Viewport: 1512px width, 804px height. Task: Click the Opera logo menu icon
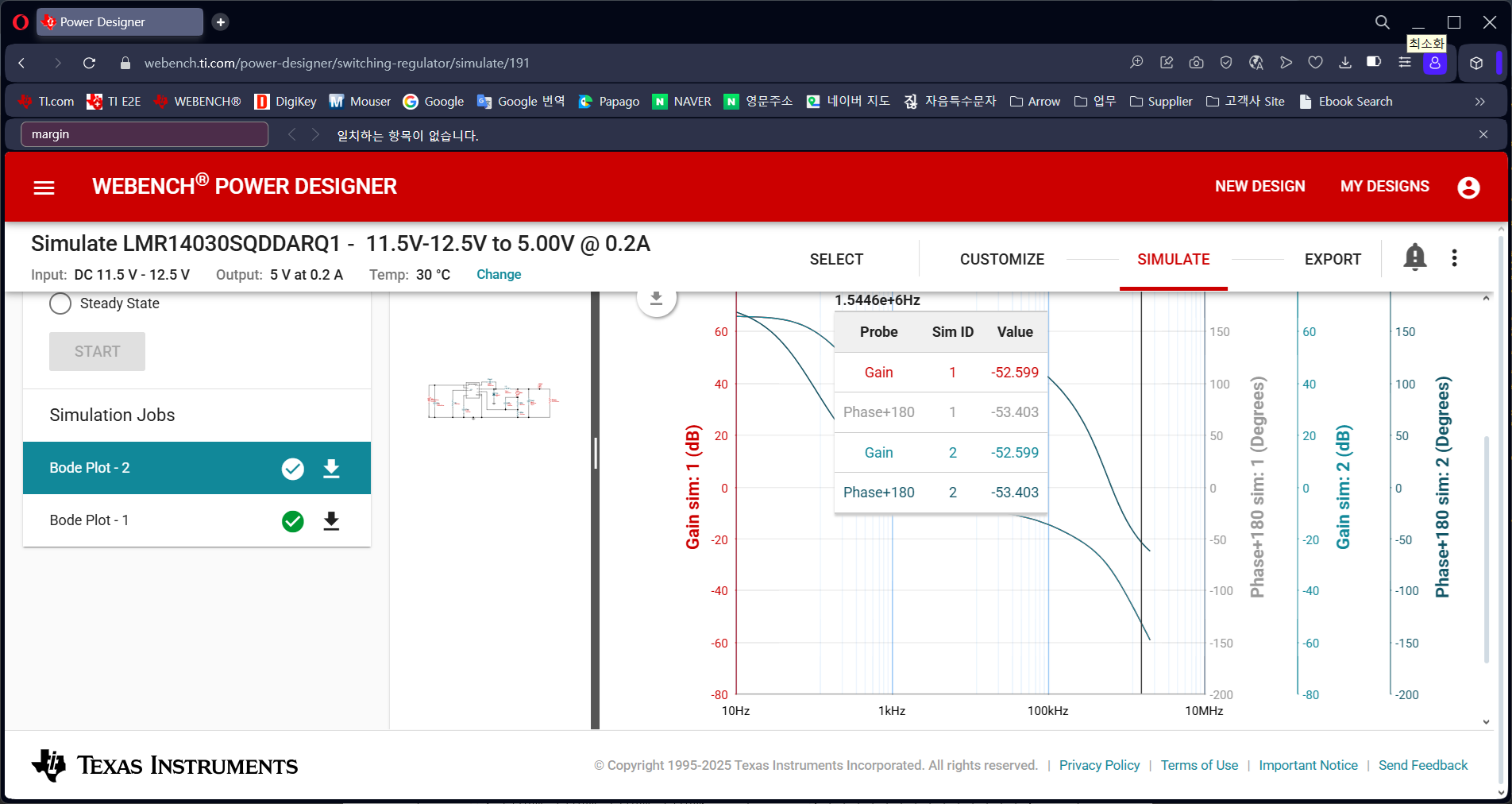coord(21,22)
